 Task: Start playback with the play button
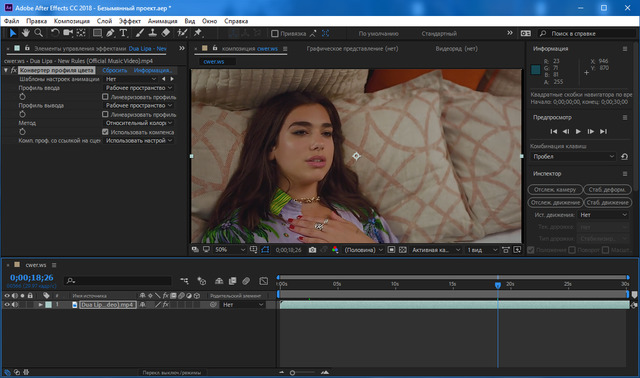[578, 131]
